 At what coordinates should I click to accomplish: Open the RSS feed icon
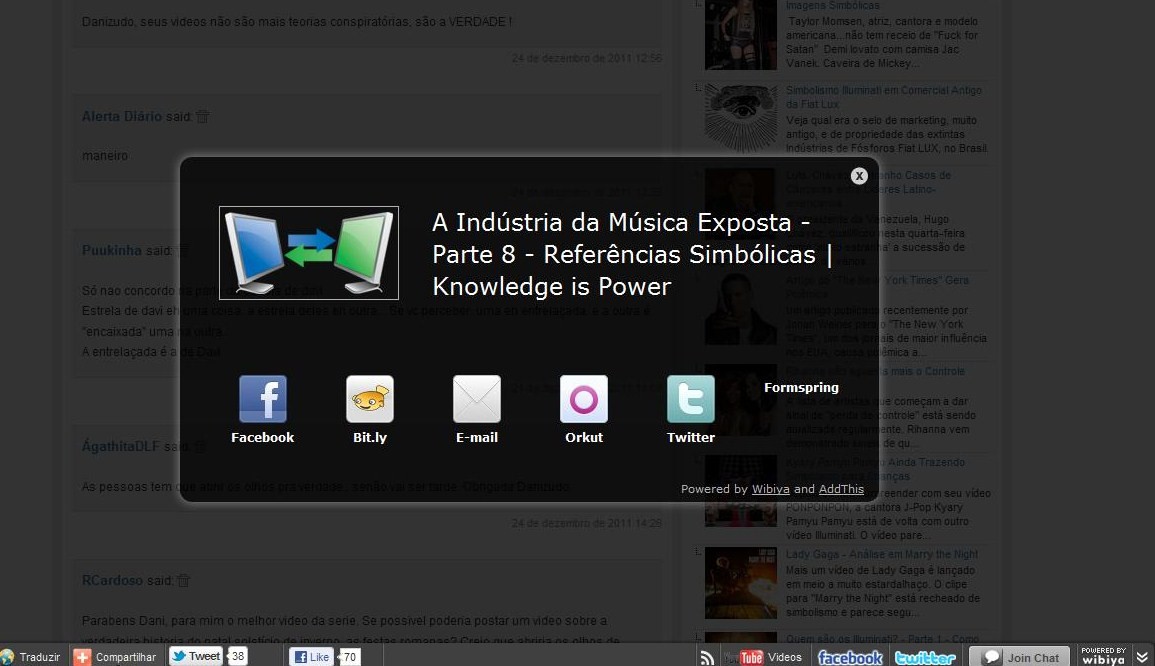point(707,657)
